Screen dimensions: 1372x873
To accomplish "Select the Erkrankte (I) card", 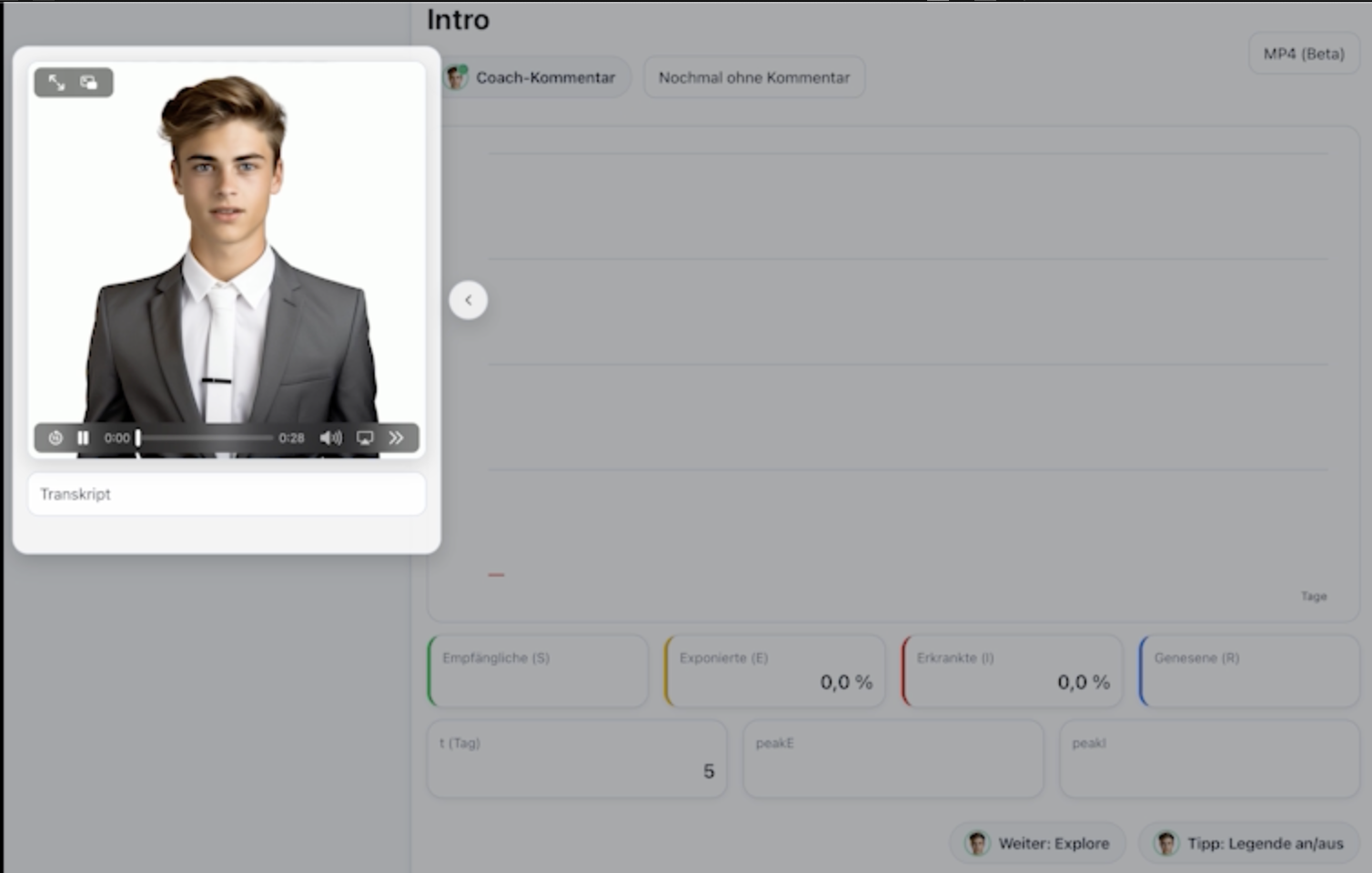I will 1012,671.
